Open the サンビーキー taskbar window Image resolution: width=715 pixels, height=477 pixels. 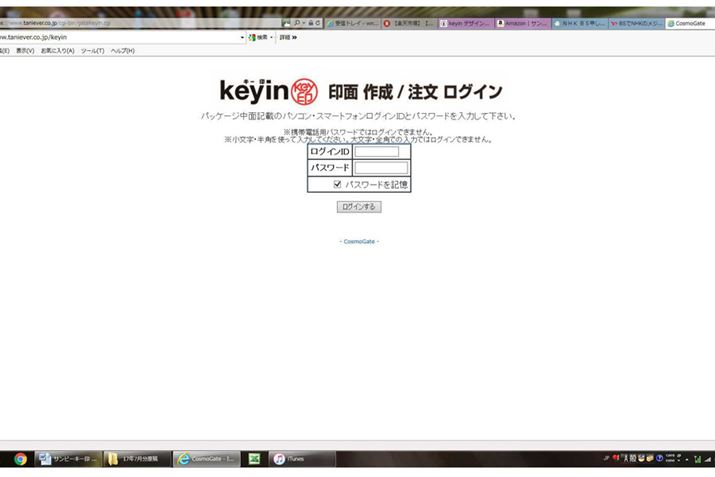point(67,459)
